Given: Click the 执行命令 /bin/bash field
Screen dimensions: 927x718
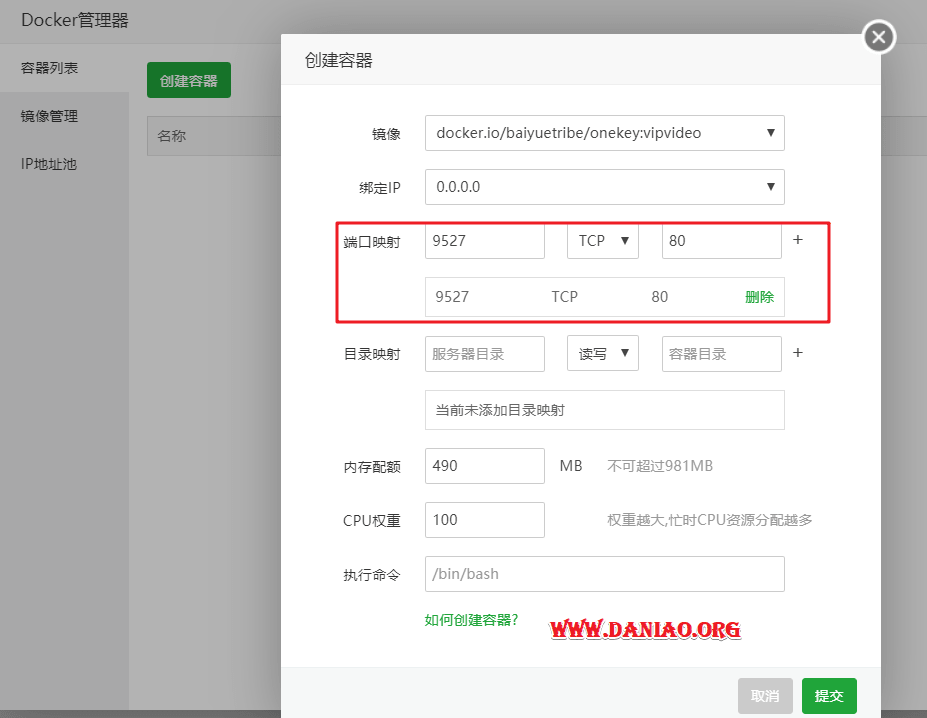Looking at the screenshot, I should pyautogui.click(x=604, y=574).
